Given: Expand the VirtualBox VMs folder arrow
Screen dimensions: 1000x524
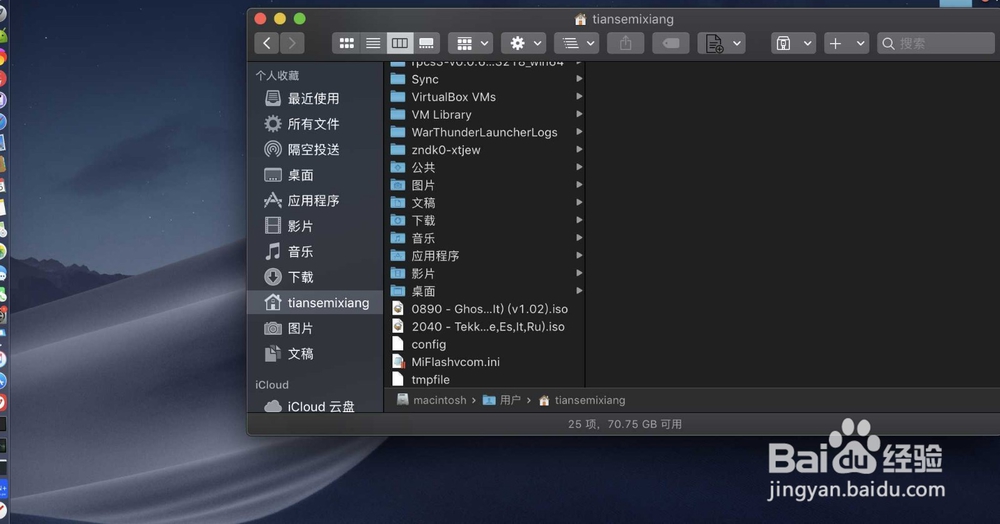Looking at the screenshot, I should coord(579,97).
